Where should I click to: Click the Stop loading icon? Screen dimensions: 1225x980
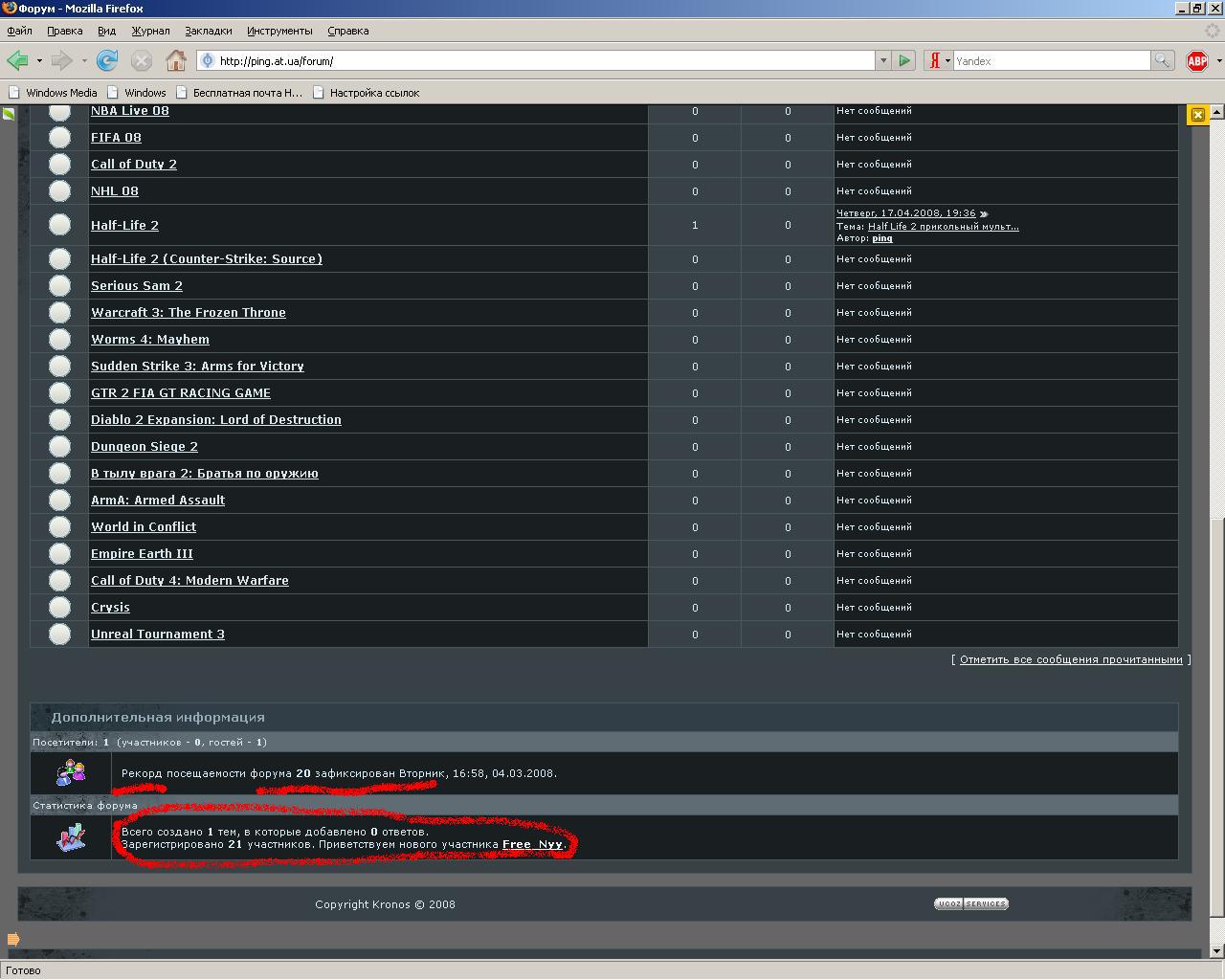[x=142, y=60]
